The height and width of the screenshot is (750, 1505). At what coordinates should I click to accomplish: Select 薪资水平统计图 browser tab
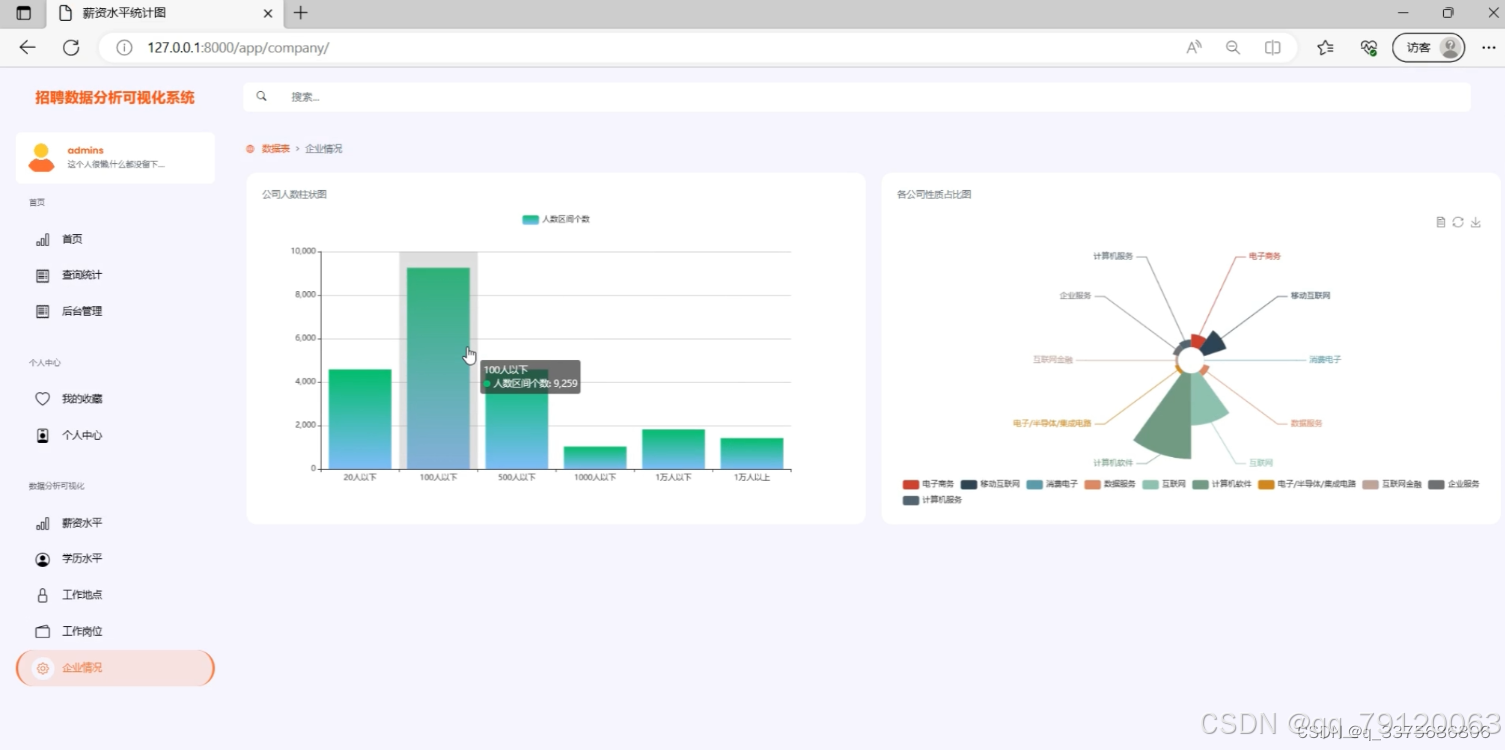(166, 13)
